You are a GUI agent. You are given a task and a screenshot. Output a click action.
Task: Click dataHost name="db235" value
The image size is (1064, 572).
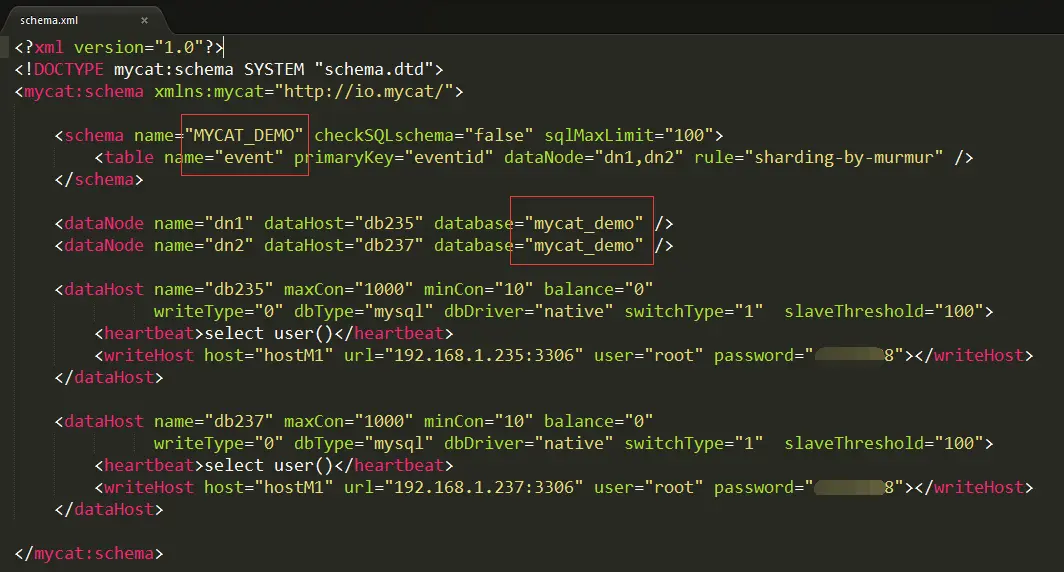pos(239,289)
